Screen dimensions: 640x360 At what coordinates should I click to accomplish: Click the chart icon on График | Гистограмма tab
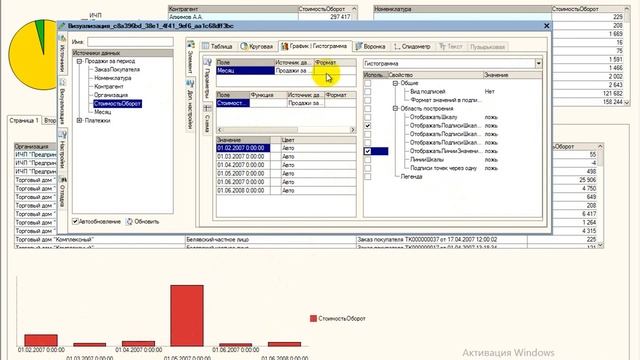point(284,46)
